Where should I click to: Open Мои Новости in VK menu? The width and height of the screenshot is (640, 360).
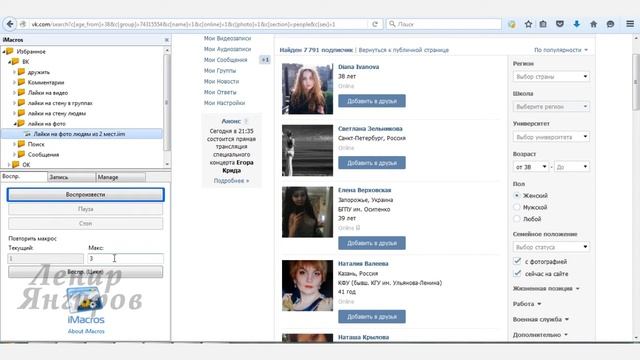(x=221, y=81)
